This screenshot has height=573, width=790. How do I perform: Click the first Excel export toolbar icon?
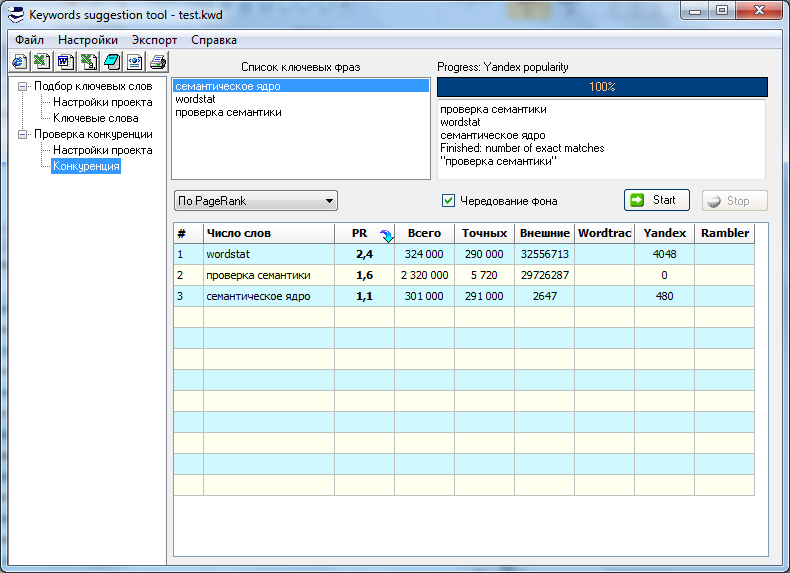coord(42,62)
